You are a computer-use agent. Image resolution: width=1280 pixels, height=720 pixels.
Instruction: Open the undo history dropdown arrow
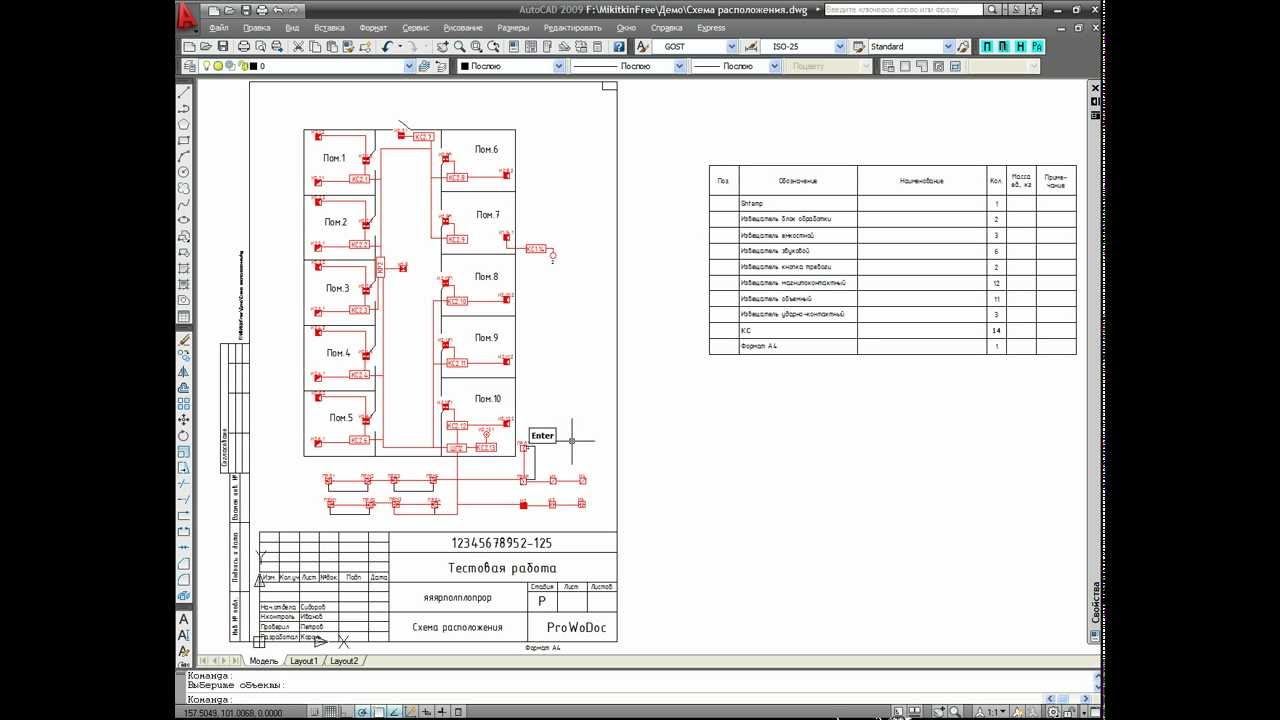pyautogui.click(x=400, y=46)
